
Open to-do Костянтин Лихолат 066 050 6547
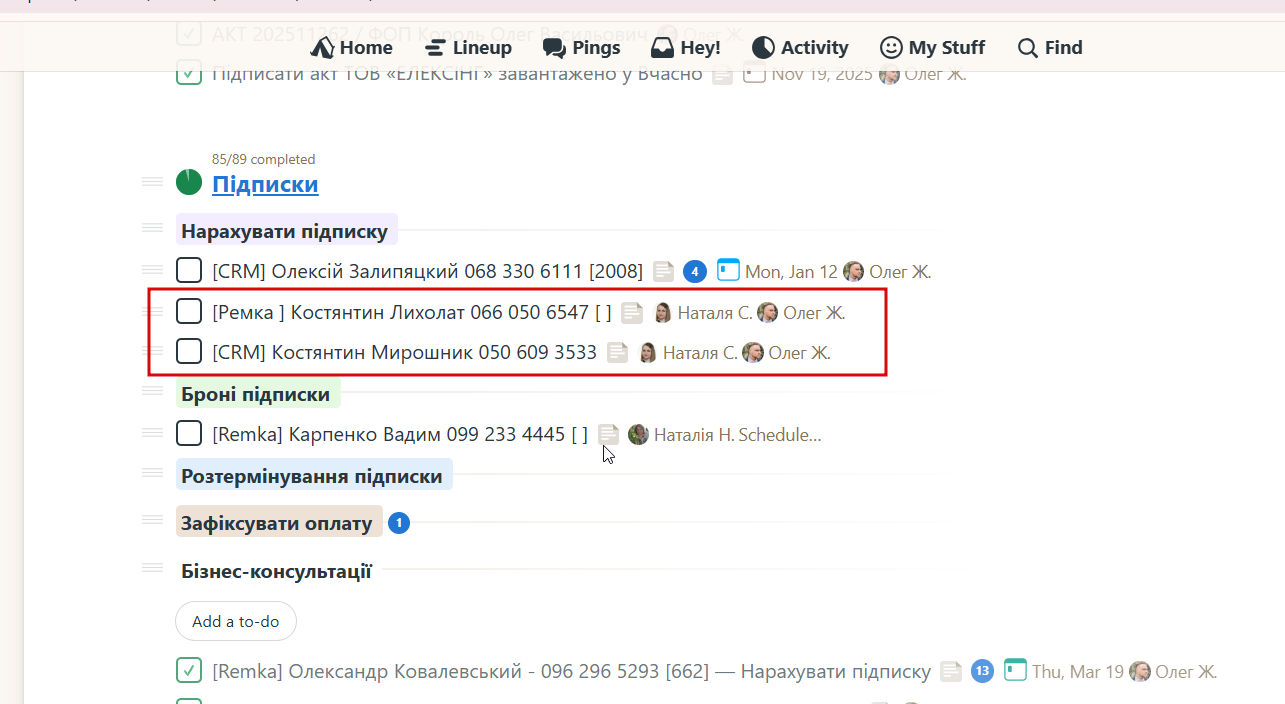pyautogui.click(x=412, y=312)
